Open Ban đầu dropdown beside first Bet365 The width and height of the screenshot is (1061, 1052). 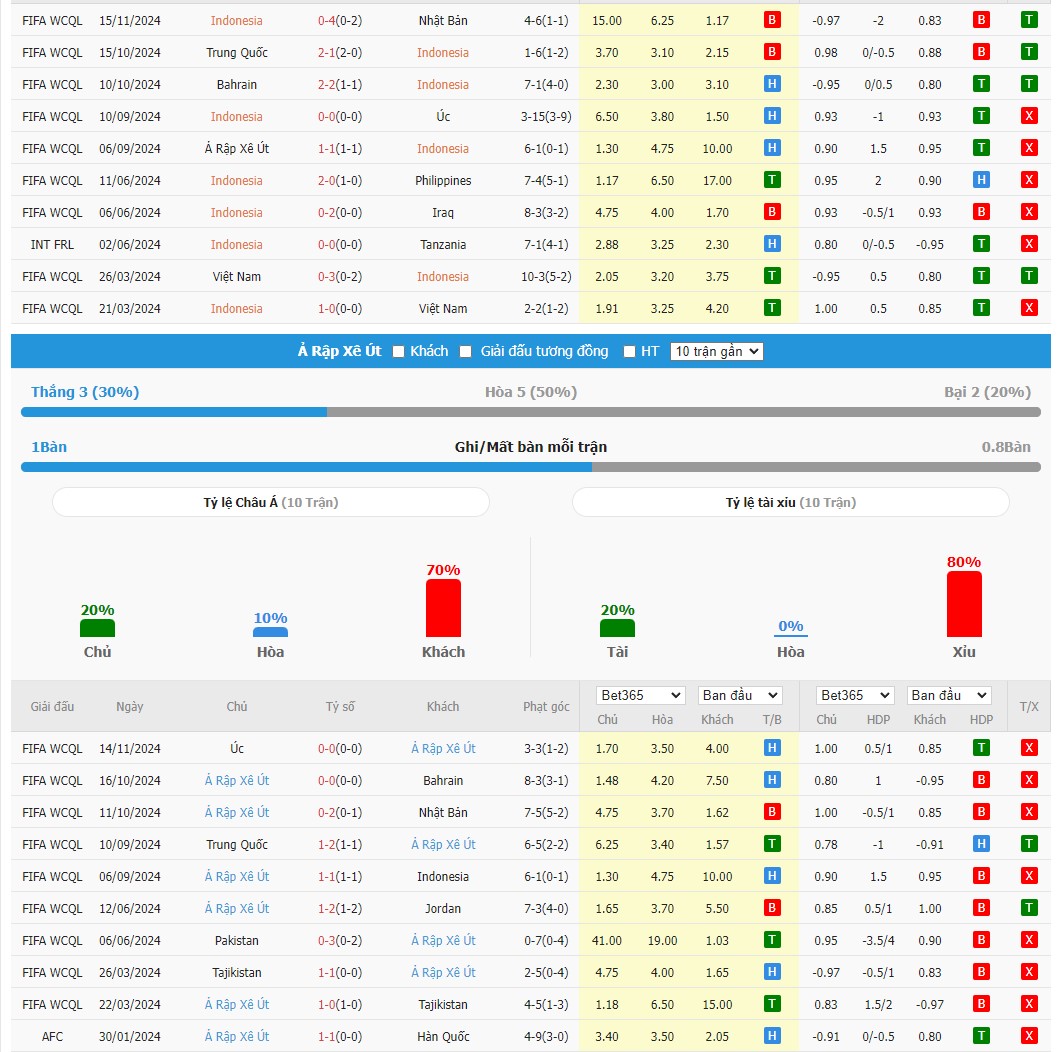pyautogui.click(x=740, y=695)
